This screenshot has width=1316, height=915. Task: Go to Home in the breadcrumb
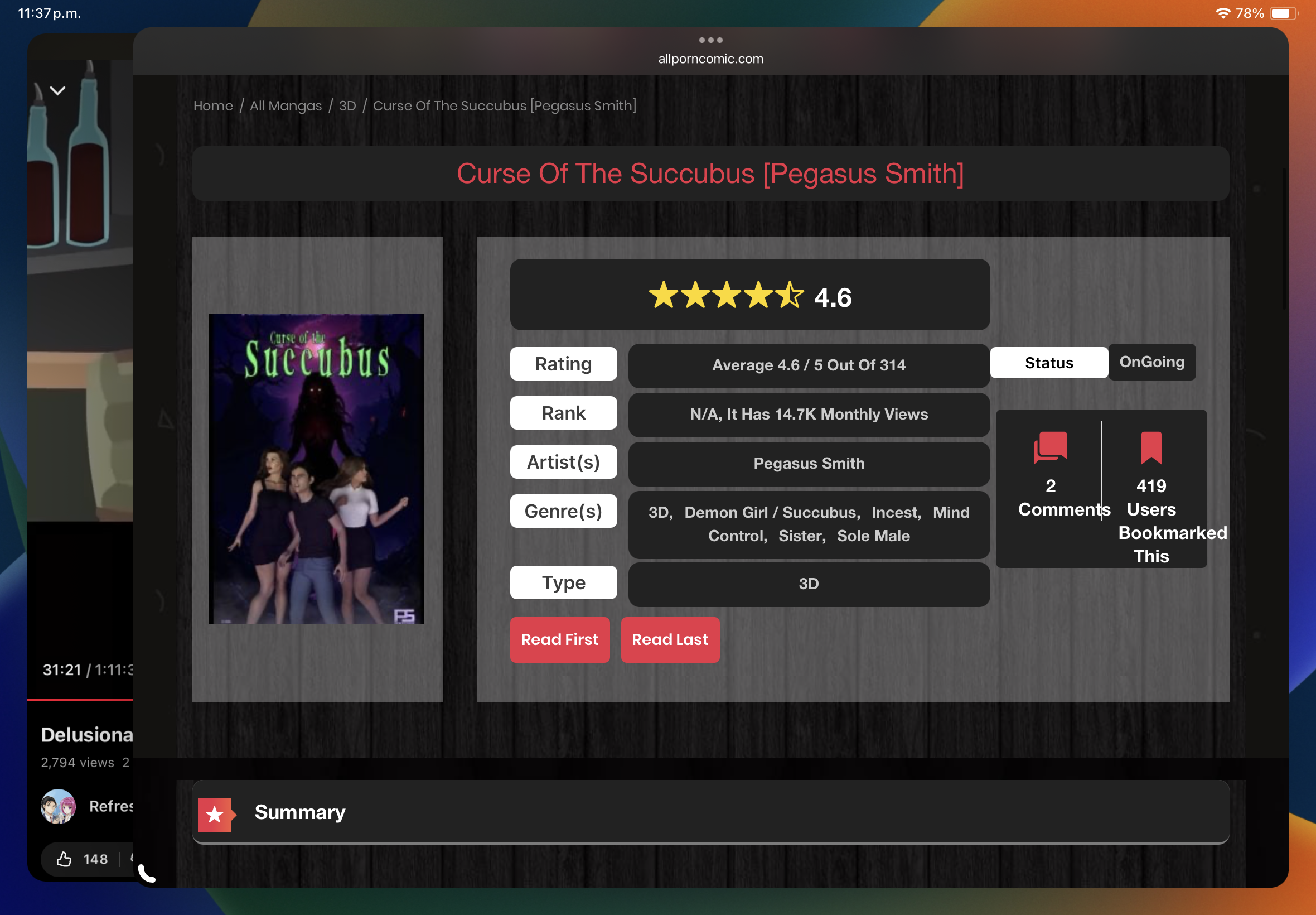pos(213,106)
